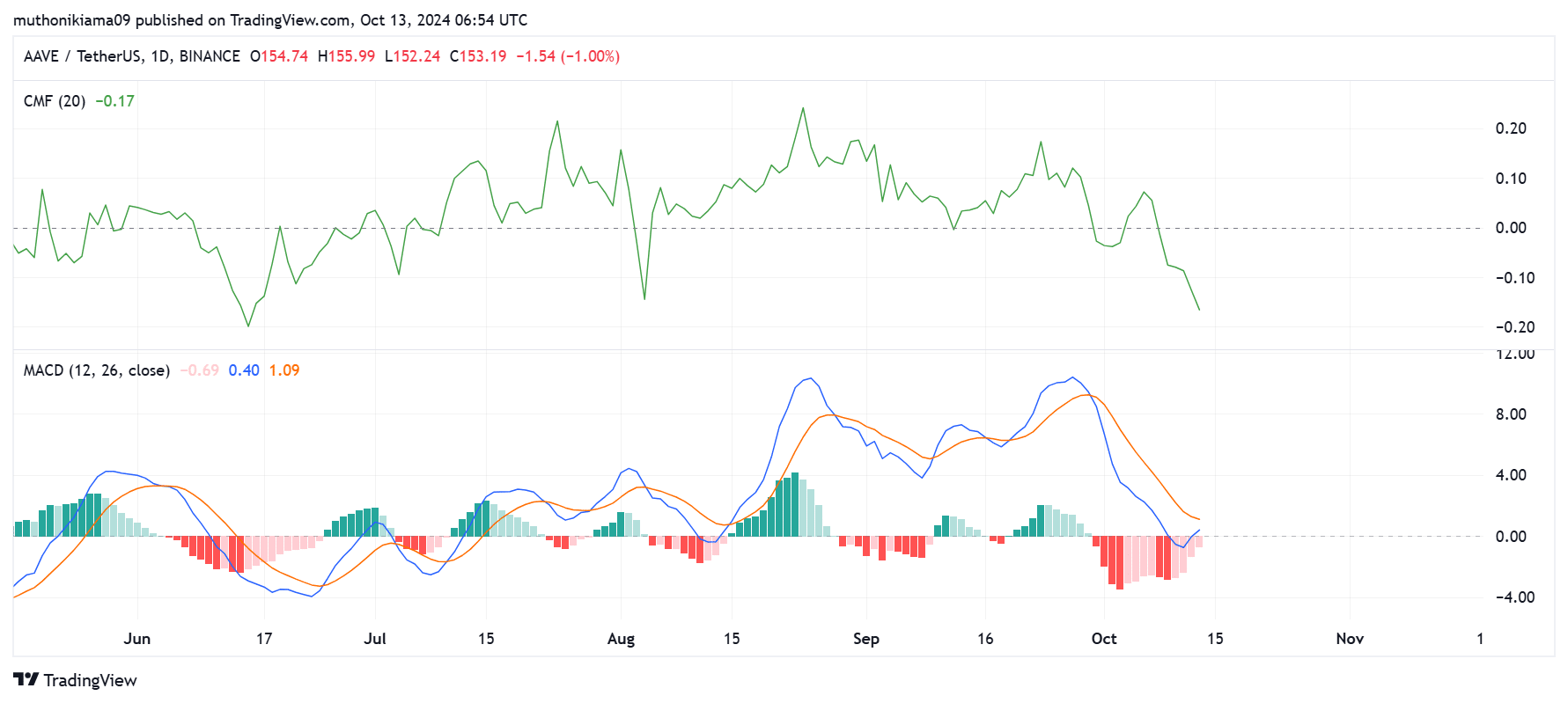The height and width of the screenshot is (703, 1568).
Task: Click the 0.20 level on CMF scale
Action: point(1511,128)
